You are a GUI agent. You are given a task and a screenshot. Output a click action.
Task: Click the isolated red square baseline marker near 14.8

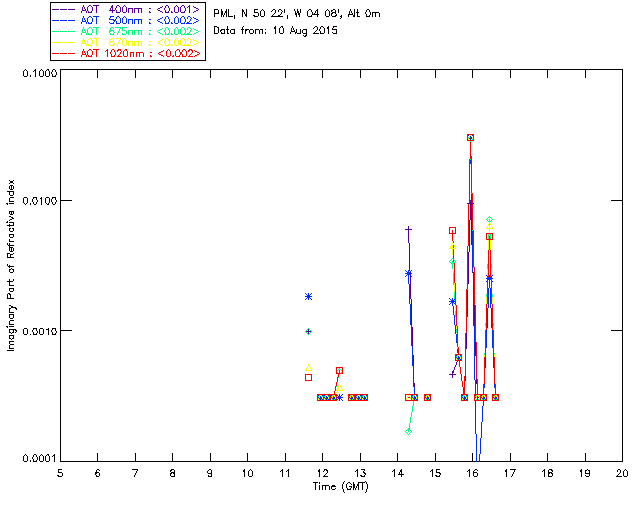(x=427, y=397)
